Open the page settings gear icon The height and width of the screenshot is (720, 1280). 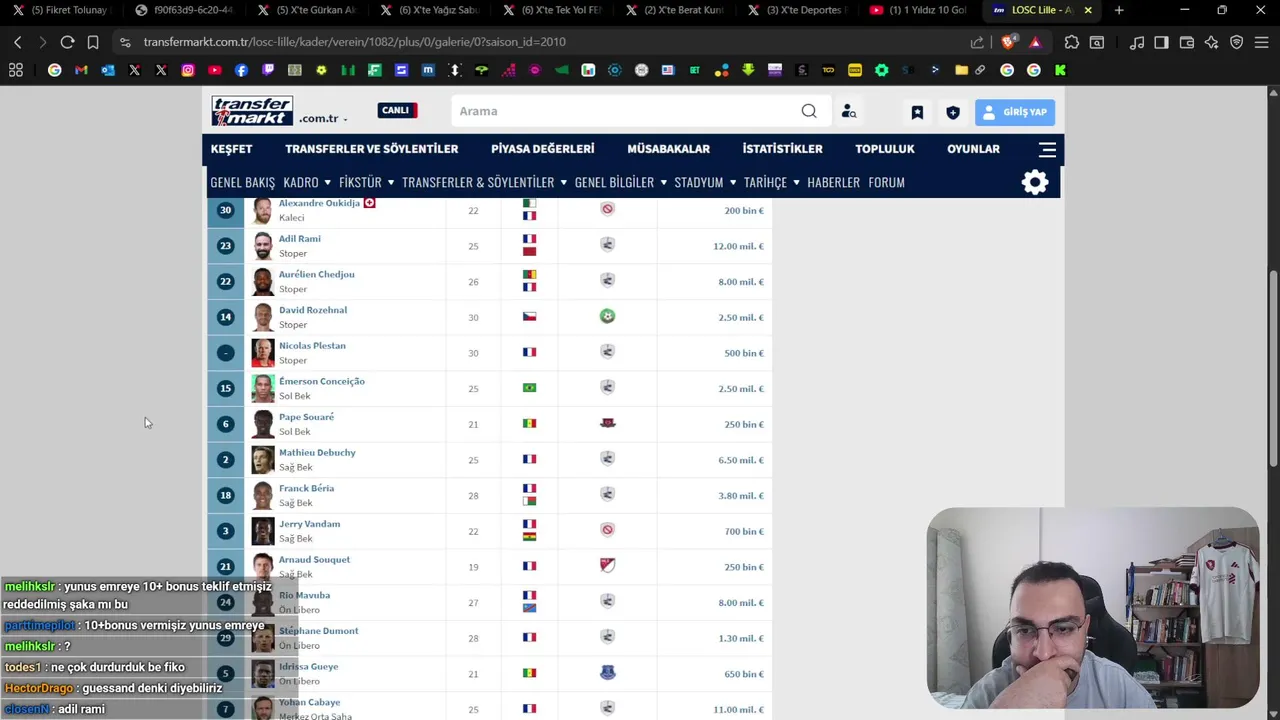1035,182
